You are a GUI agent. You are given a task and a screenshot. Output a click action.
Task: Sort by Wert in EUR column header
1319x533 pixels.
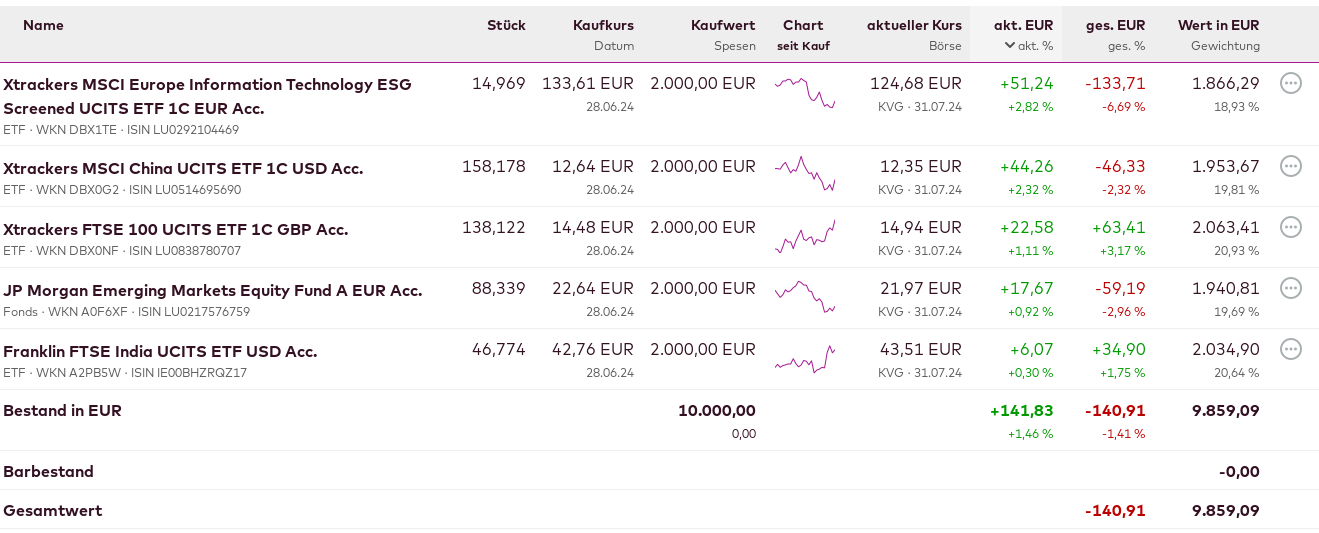[x=1218, y=25]
